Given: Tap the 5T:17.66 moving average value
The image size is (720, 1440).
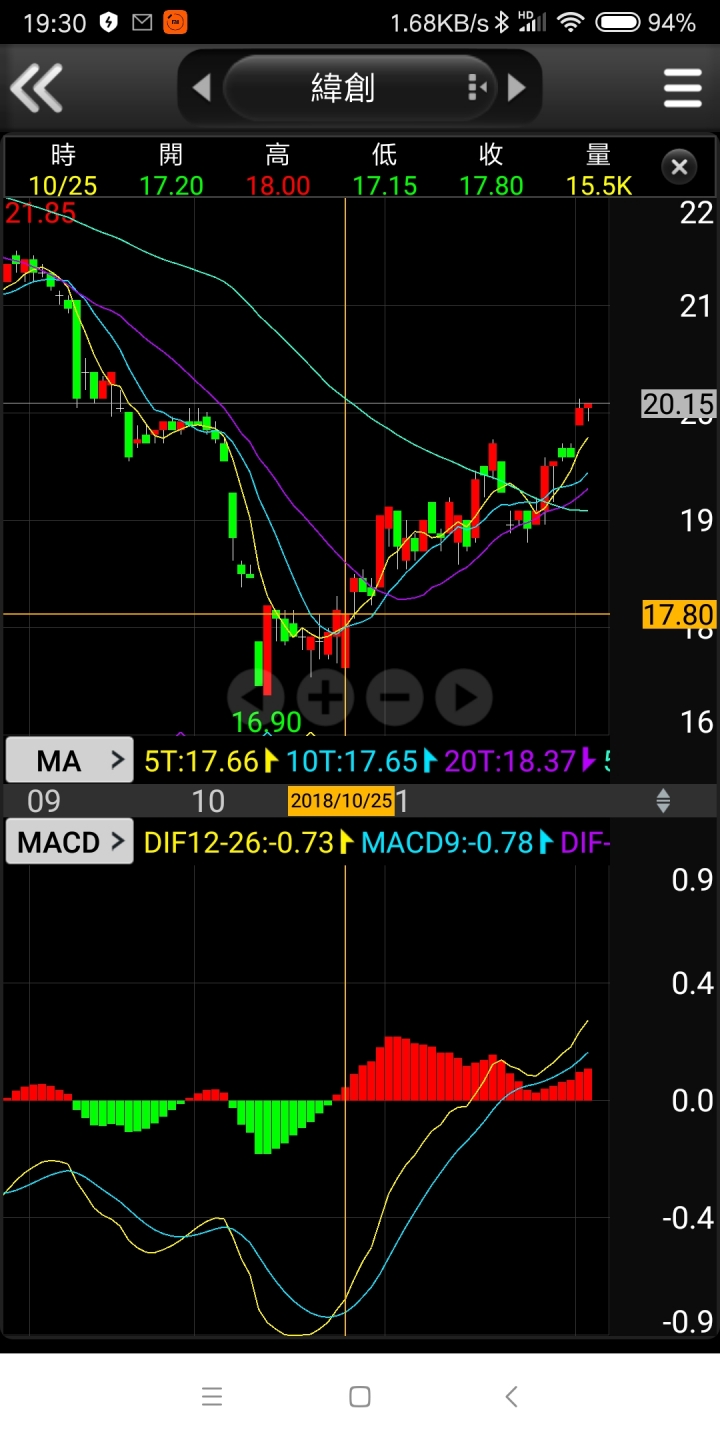Looking at the screenshot, I should [202, 761].
